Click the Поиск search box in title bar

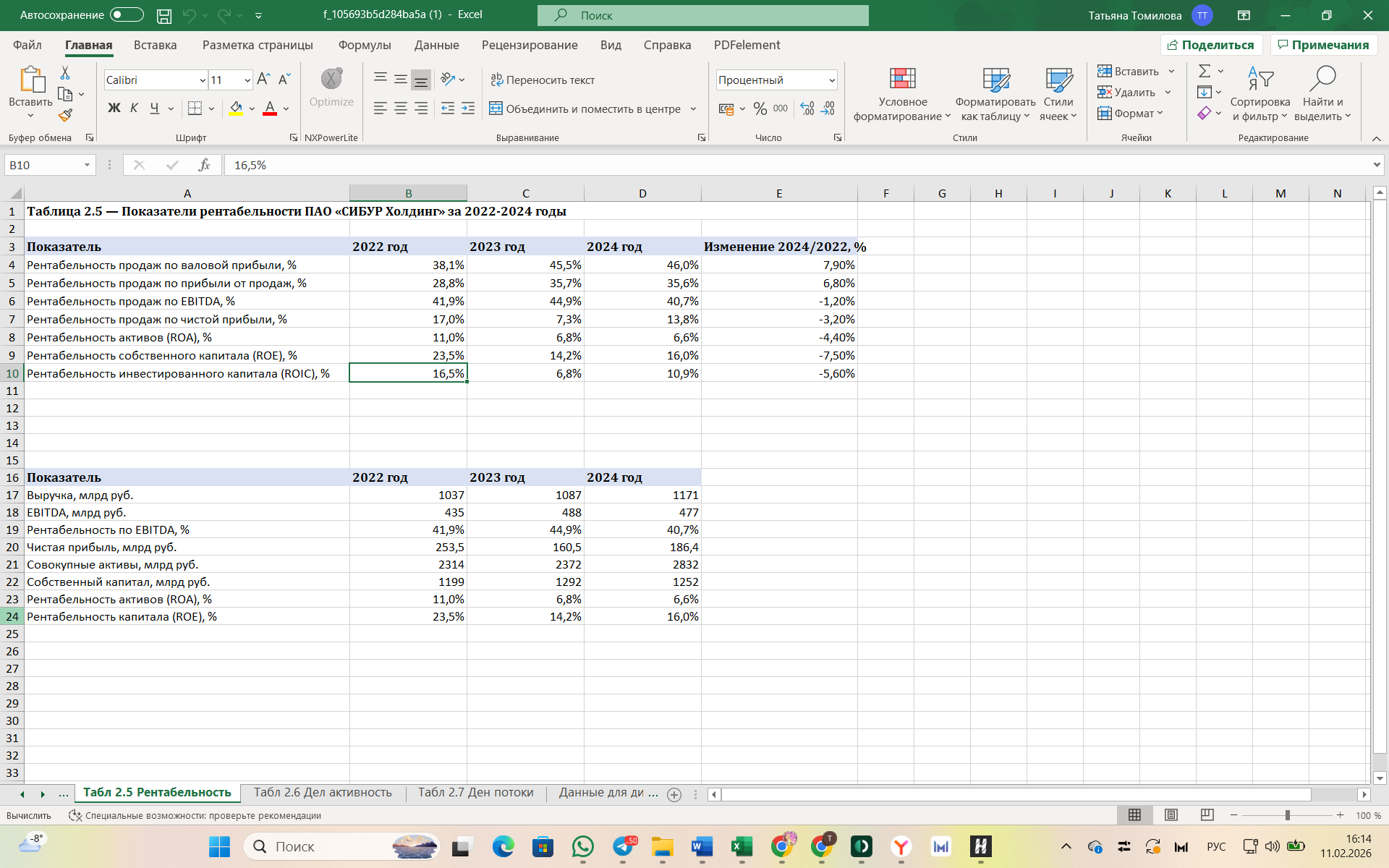pyautogui.click(x=702, y=15)
